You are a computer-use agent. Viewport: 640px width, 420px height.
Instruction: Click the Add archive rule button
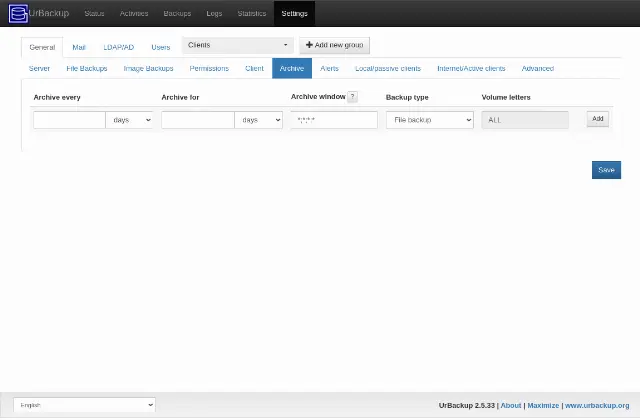click(598, 119)
